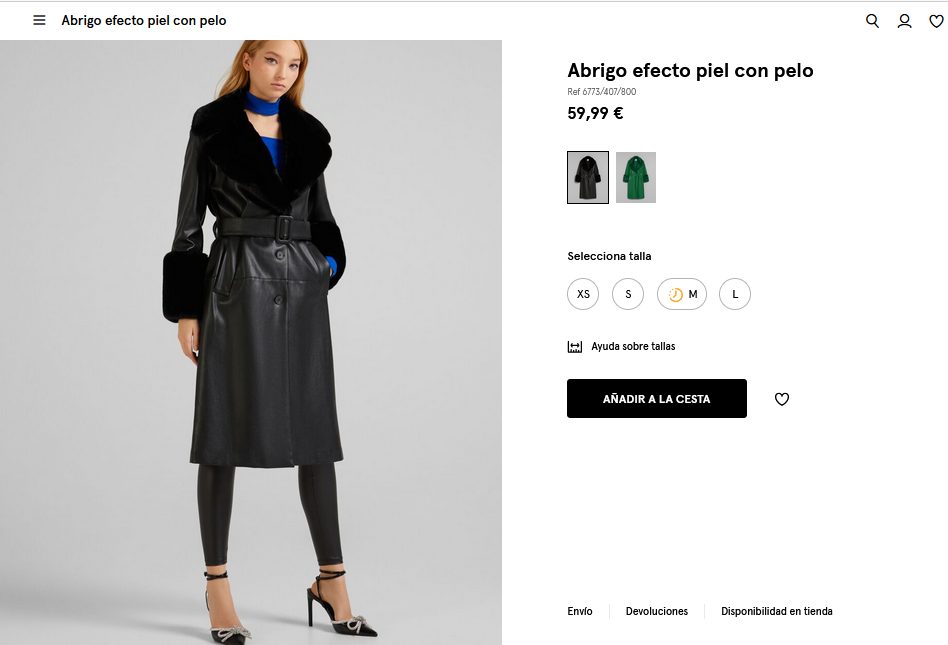This screenshot has width=948, height=645.
Task: Select the black coat color swatch
Action: [x=588, y=177]
